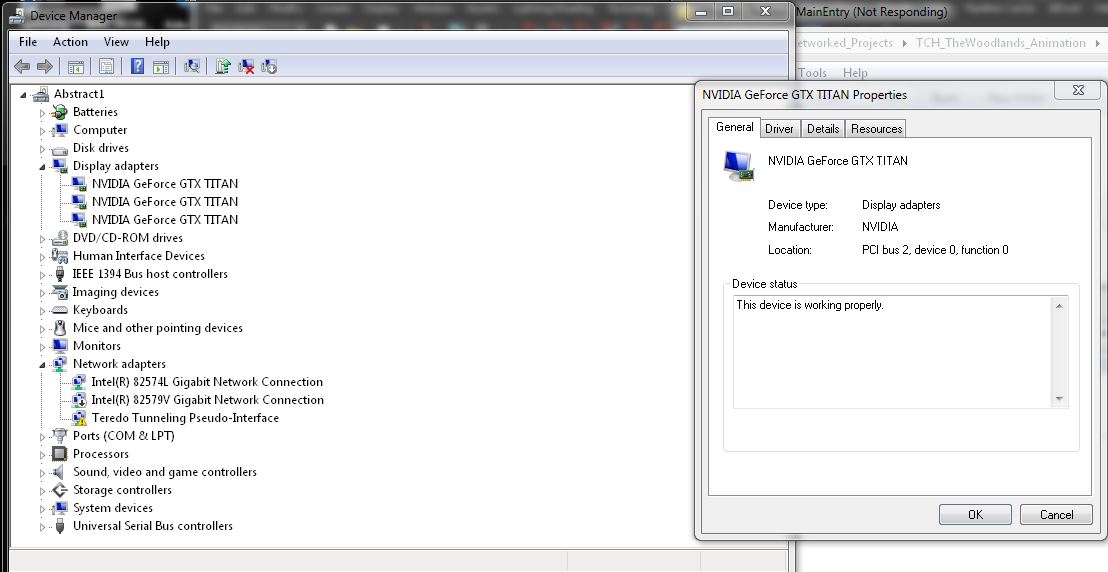Image resolution: width=1108 pixels, height=572 pixels.
Task: Select the Universal Serial Bus controllers icon
Action: tap(59, 526)
